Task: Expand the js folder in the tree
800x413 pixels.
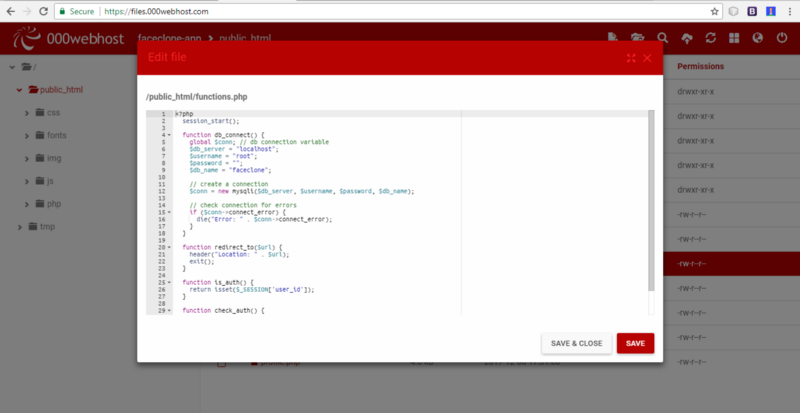Action: coord(27,181)
